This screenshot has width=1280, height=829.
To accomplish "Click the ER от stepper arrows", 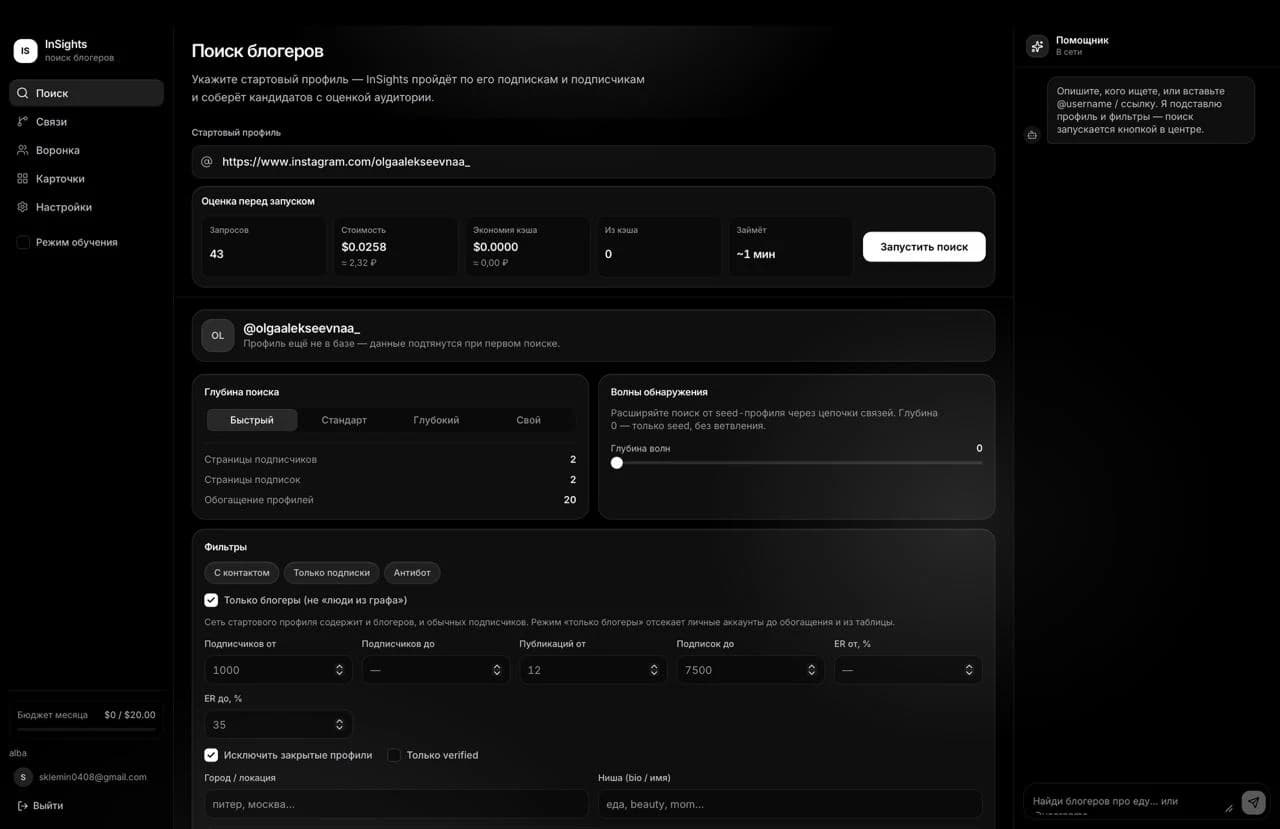I will tap(969, 670).
